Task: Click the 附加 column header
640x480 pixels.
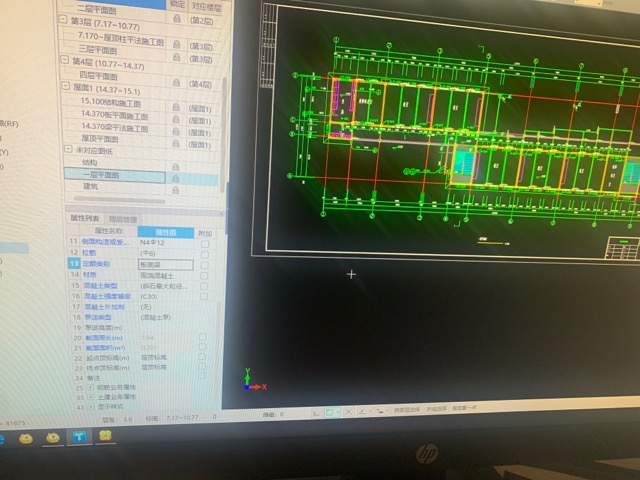Action: 205,233
